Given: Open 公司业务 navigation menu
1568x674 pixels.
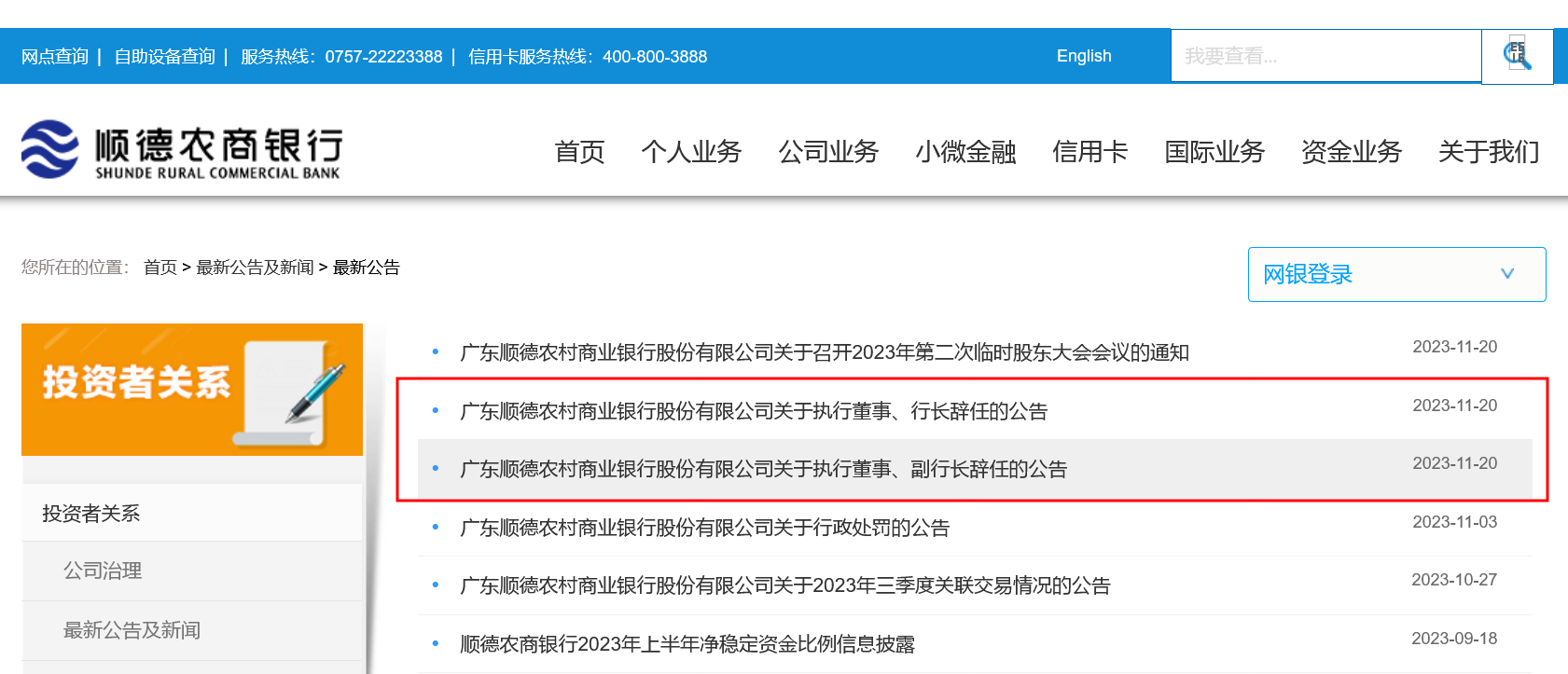Looking at the screenshot, I should pyautogui.click(x=828, y=151).
